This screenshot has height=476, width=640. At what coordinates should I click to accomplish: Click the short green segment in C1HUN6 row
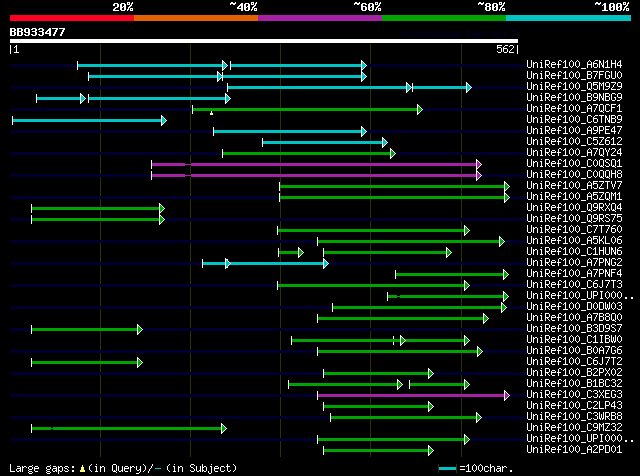pyautogui.click(x=291, y=253)
